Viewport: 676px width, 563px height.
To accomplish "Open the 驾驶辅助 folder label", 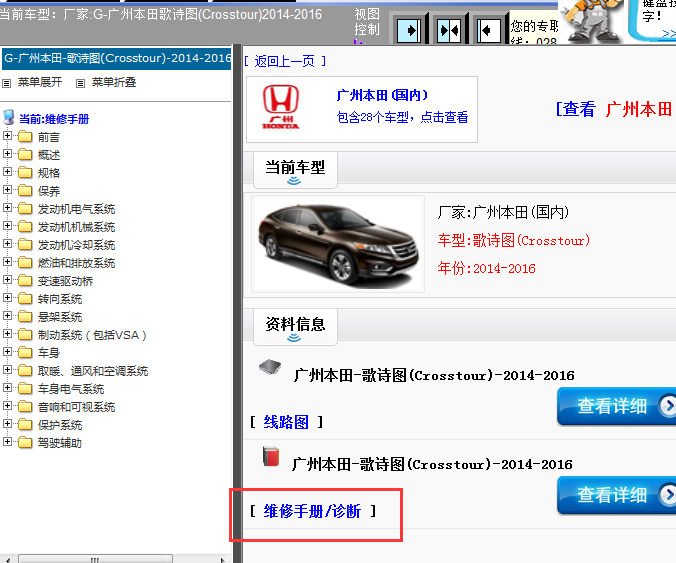I will click(x=59, y=443).
